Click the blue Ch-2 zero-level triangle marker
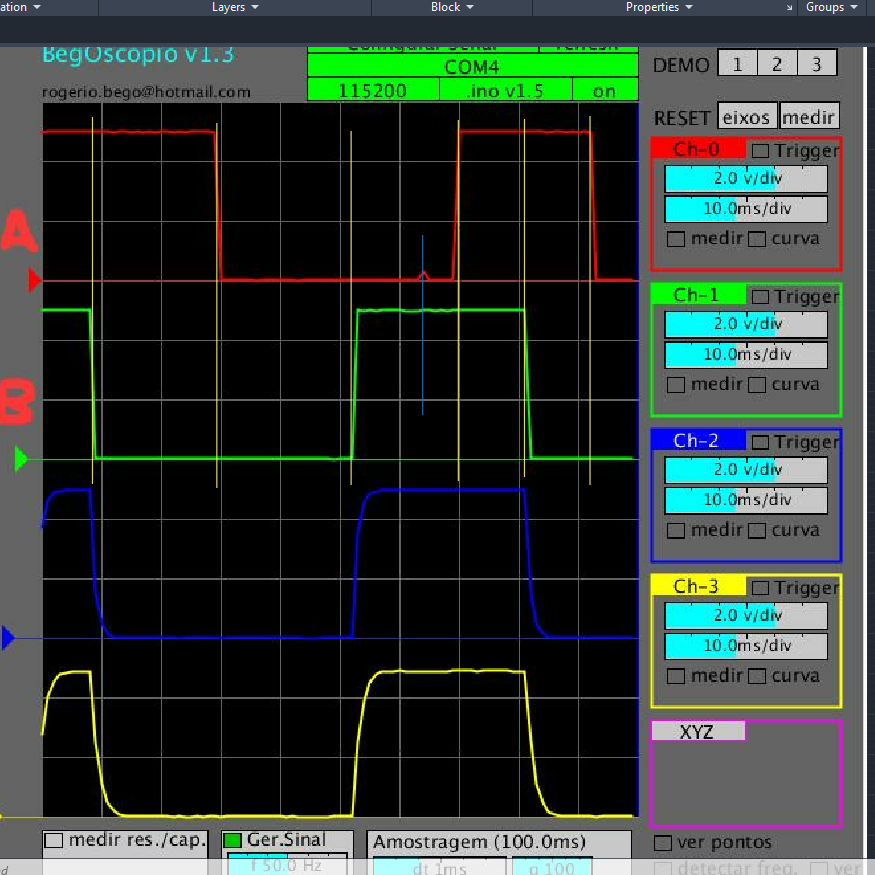 (x=8, y=638)
